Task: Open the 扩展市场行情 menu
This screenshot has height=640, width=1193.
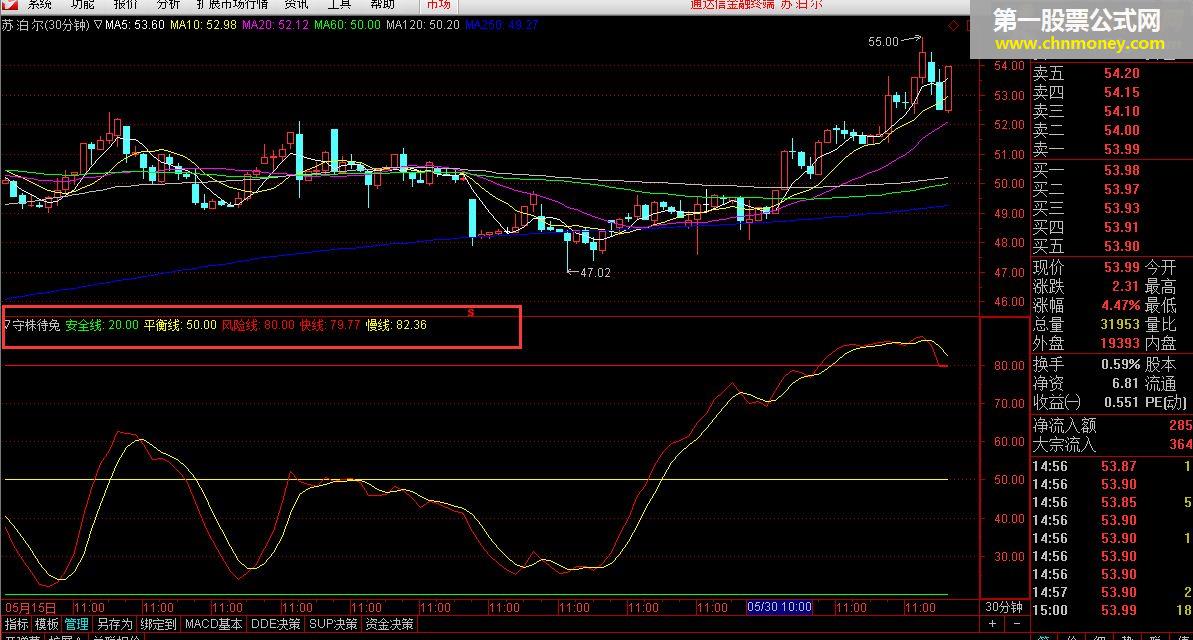Action: point(232,5)
